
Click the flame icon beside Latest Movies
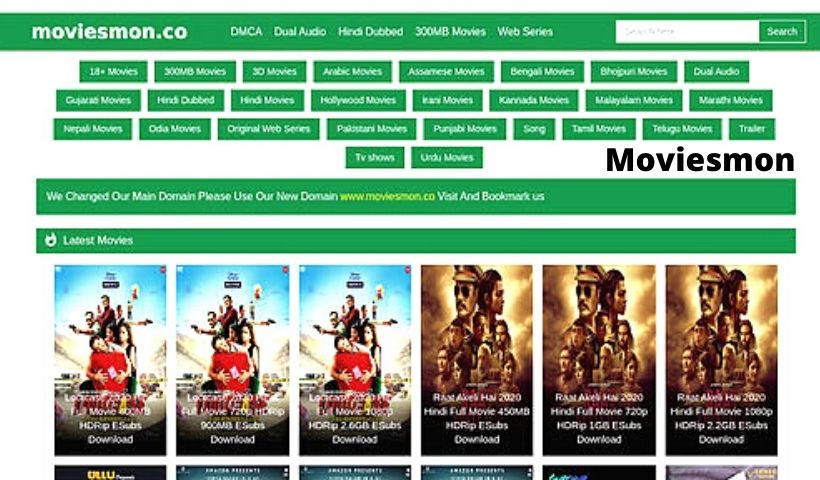[x=50, y=240]
